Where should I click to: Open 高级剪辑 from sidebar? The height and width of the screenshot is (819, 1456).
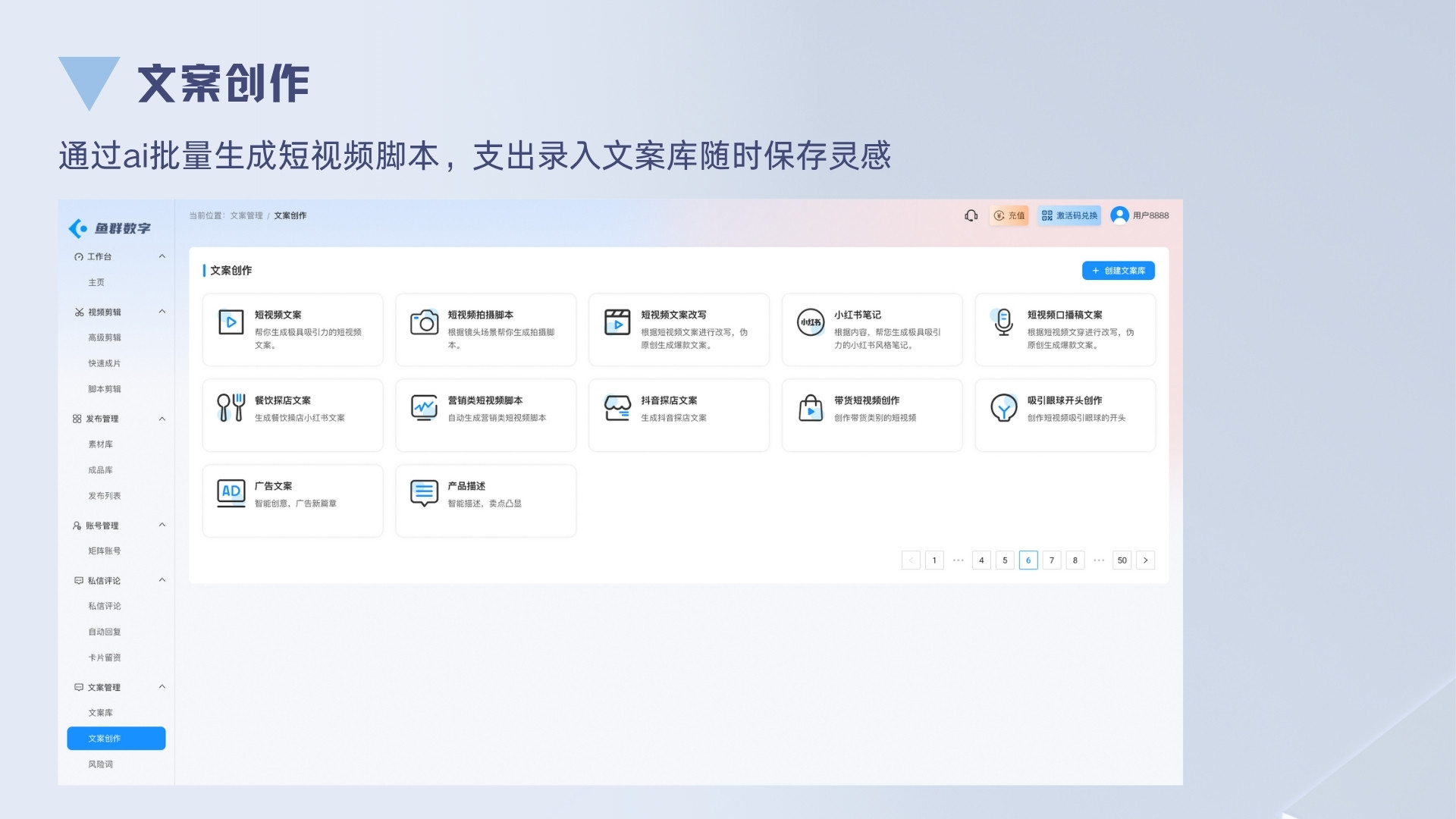[105, 337]
